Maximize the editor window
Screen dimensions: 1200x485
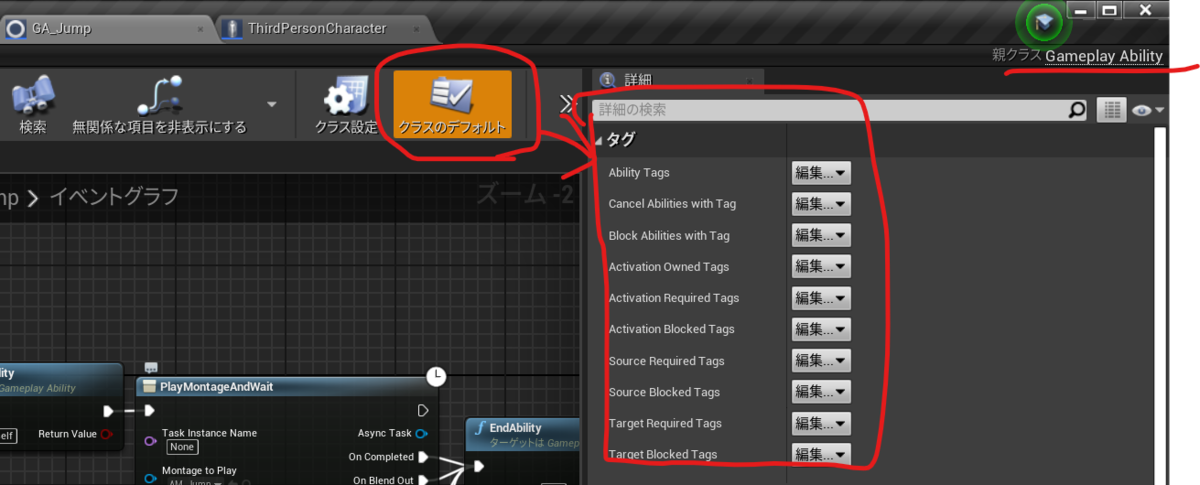coord(1108,9)
